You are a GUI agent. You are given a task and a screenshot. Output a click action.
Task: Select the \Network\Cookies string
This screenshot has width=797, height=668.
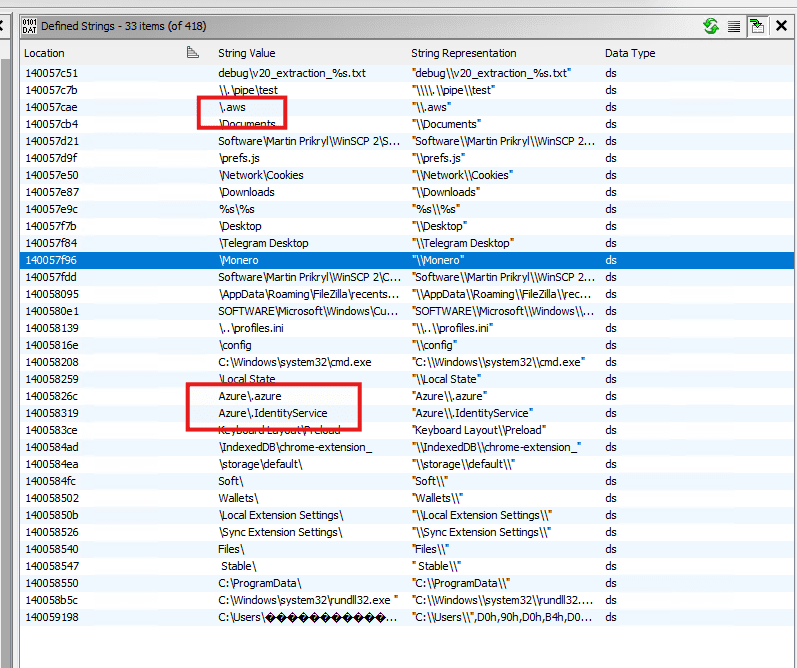261,175
